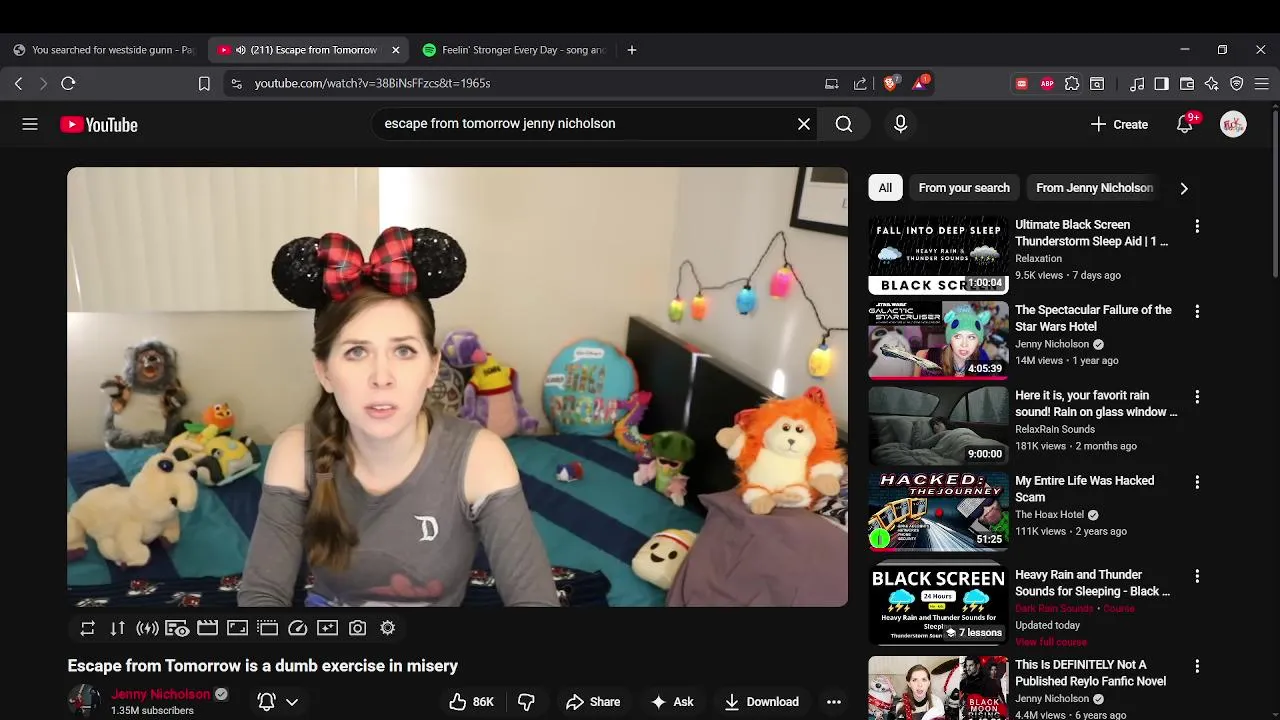Screen dimensions: 1280x720
Task: Go back with the browser back arrow
Action: click(x=18, y=84)
